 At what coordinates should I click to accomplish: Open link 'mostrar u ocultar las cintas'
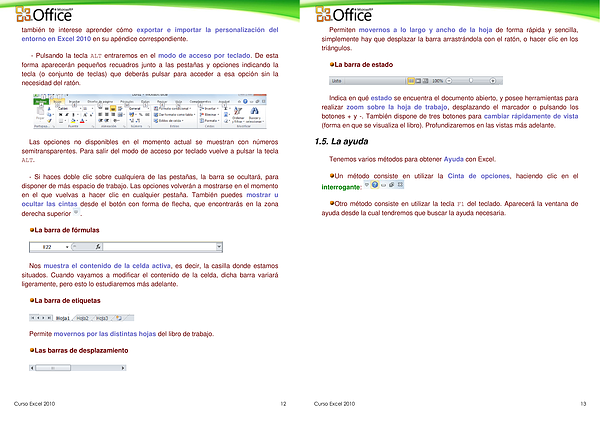150,199
